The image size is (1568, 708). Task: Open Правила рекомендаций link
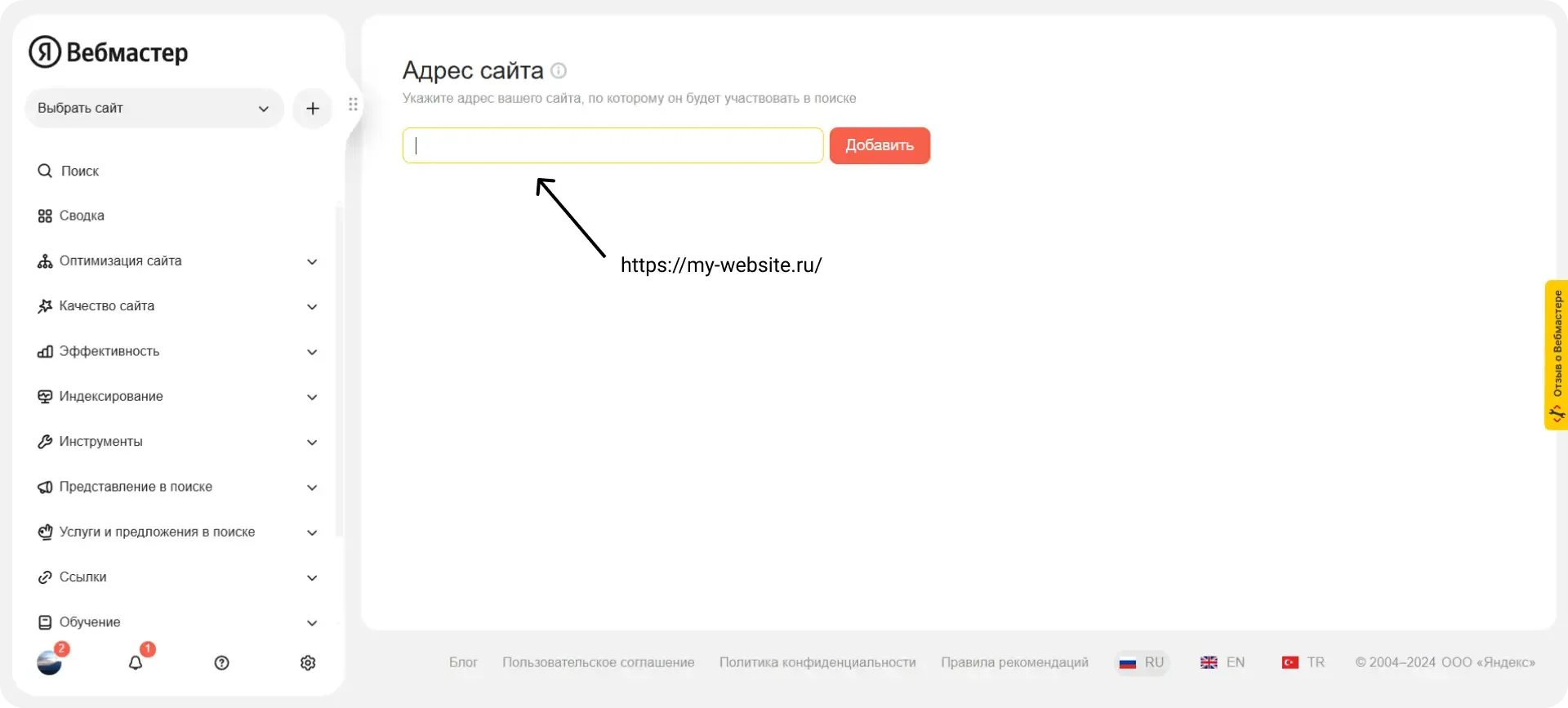pos(1014,662)
